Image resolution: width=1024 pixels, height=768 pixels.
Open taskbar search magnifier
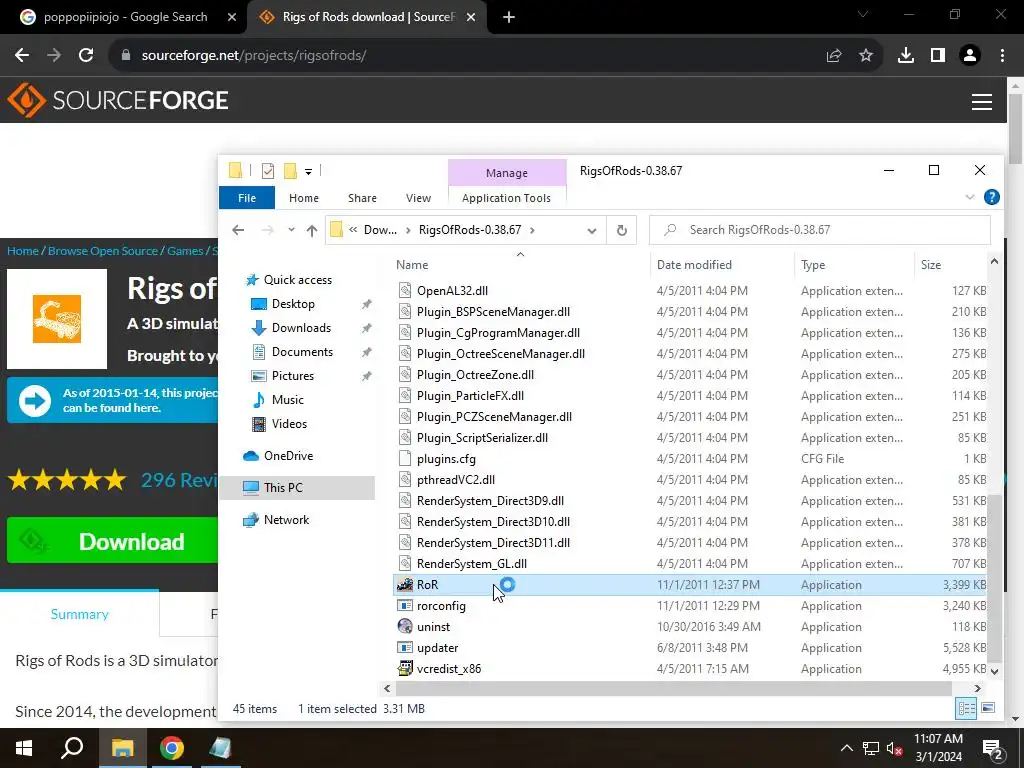[72, 748]
